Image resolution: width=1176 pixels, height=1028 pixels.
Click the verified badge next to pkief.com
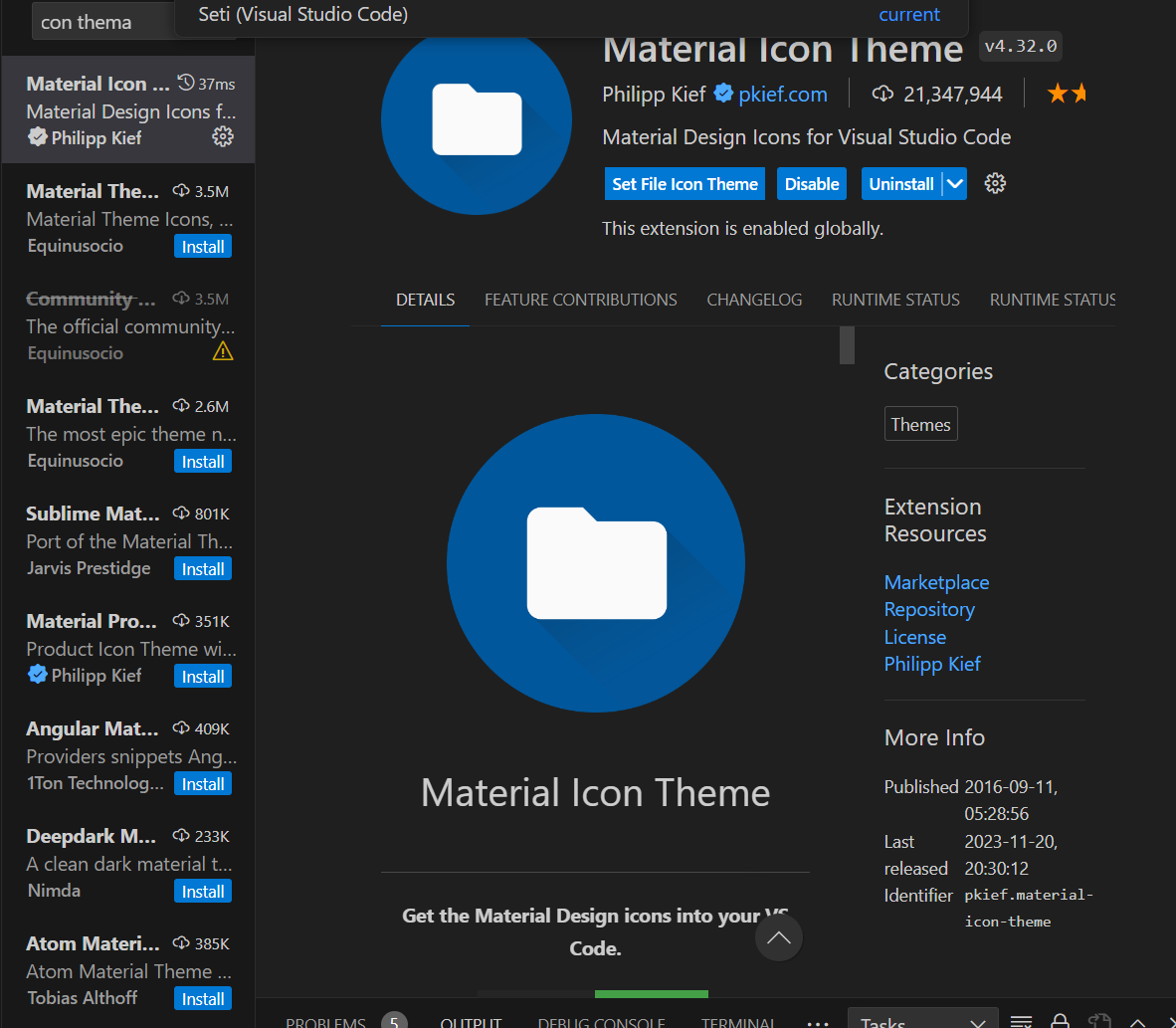point(723,93)
